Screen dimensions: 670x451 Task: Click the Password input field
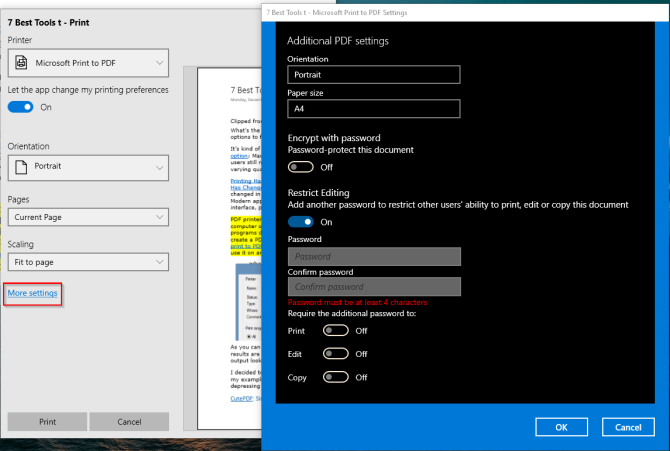[373, 257]
